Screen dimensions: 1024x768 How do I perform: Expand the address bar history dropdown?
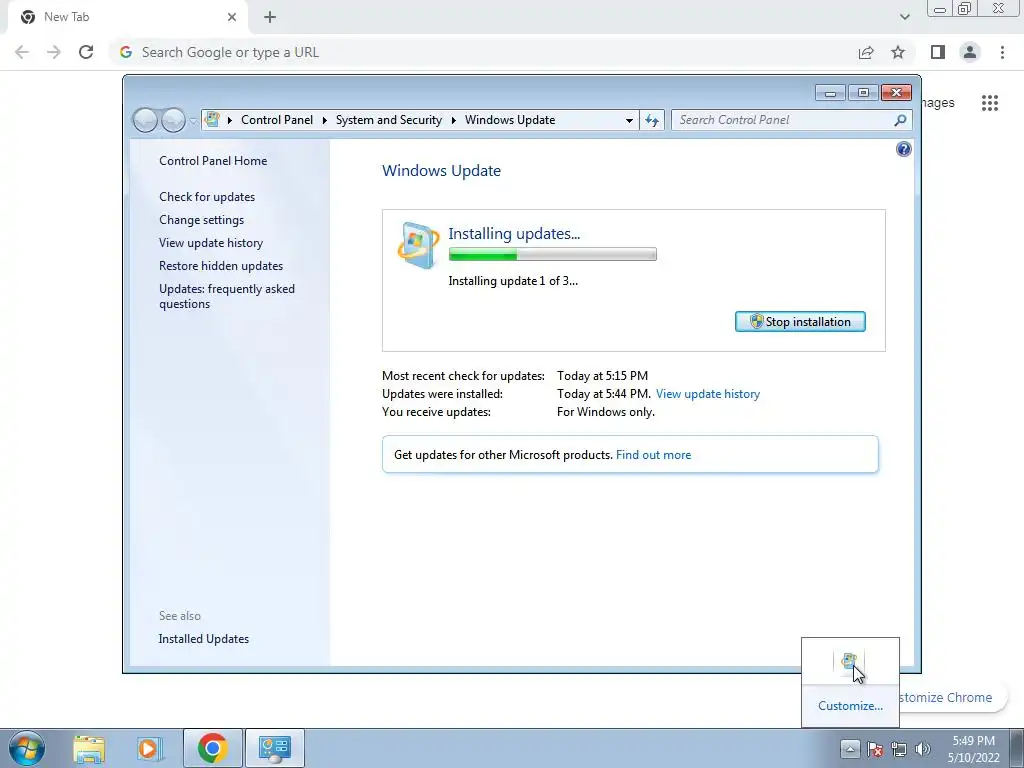point(629,121)
